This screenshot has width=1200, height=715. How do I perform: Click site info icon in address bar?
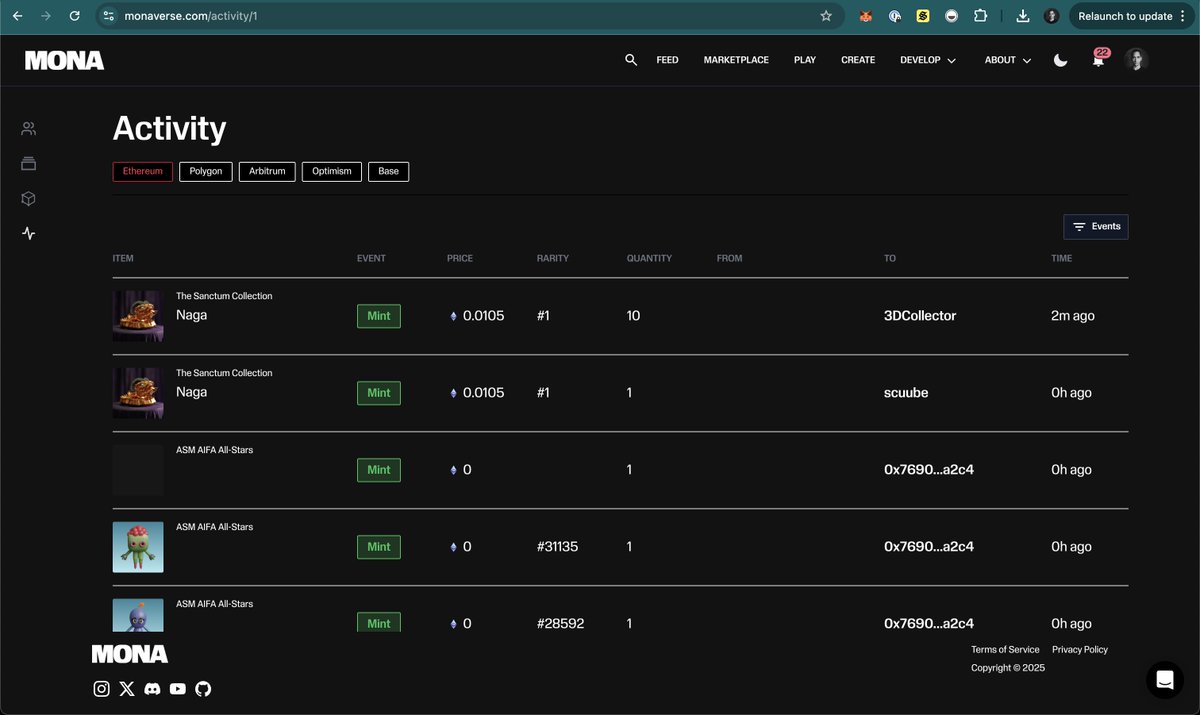[110, 16]
